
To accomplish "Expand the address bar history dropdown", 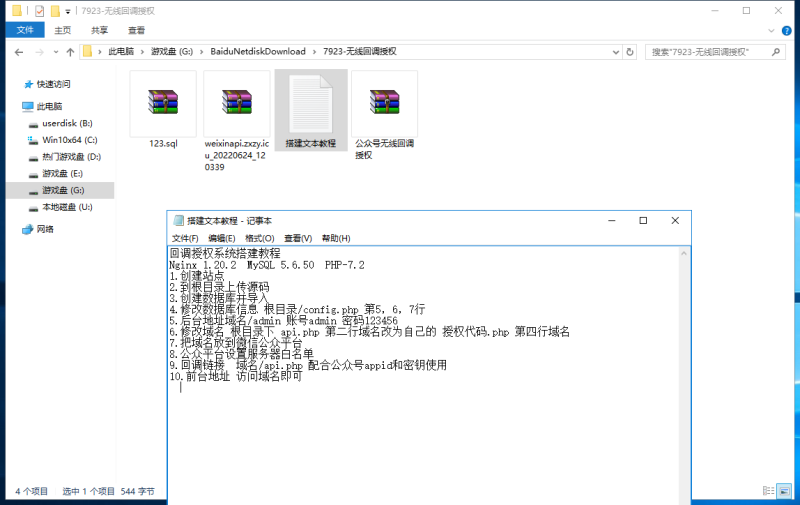I will click(616, 52).
